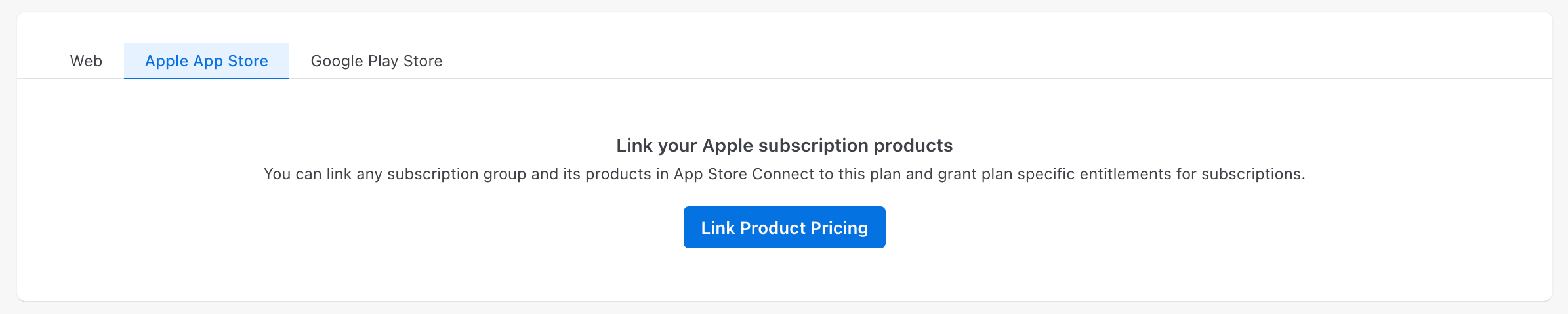Show Web pricing options
This screenshot has height=314, width=1568.
click(86, 61)
